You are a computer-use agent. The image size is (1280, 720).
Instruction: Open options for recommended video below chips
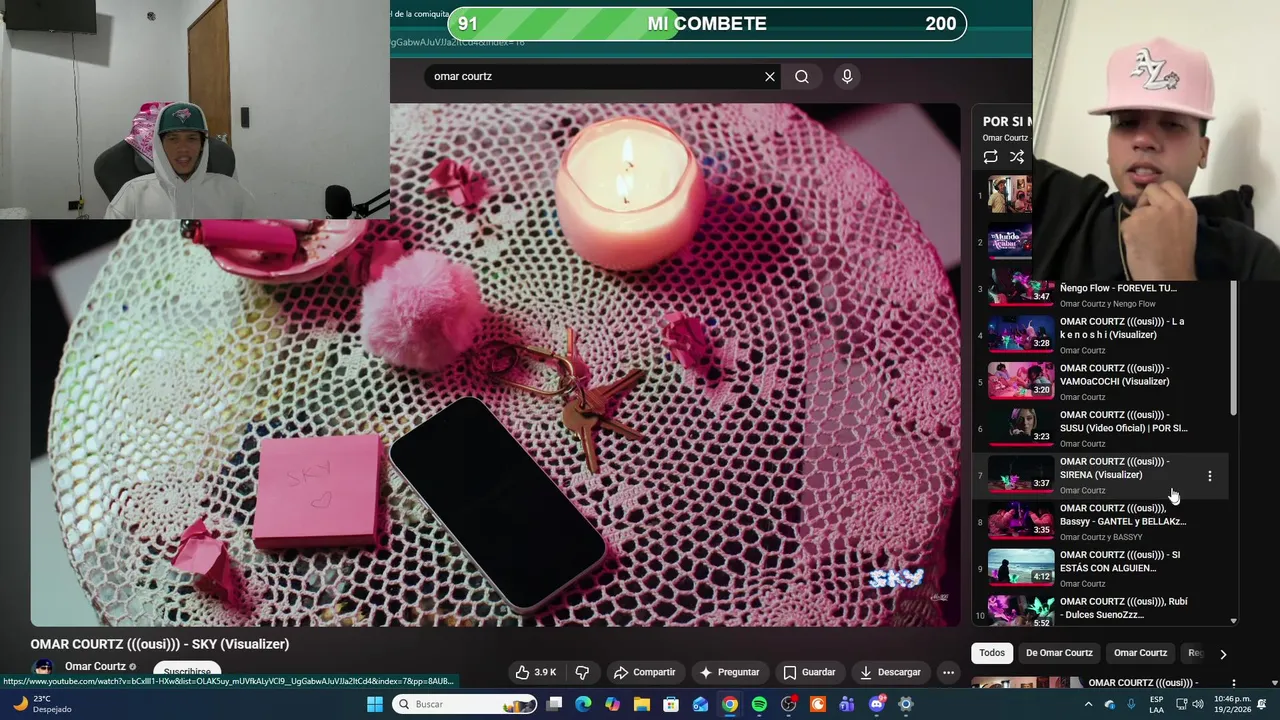point(1233,684)
